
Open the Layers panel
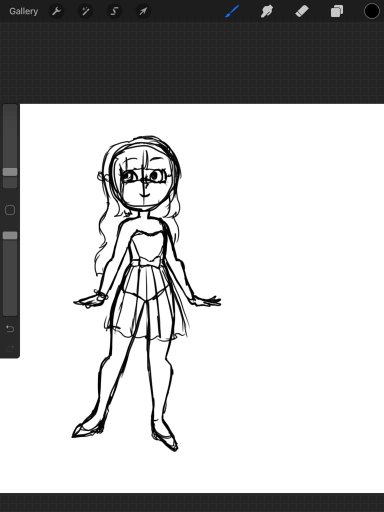[337, 11]
